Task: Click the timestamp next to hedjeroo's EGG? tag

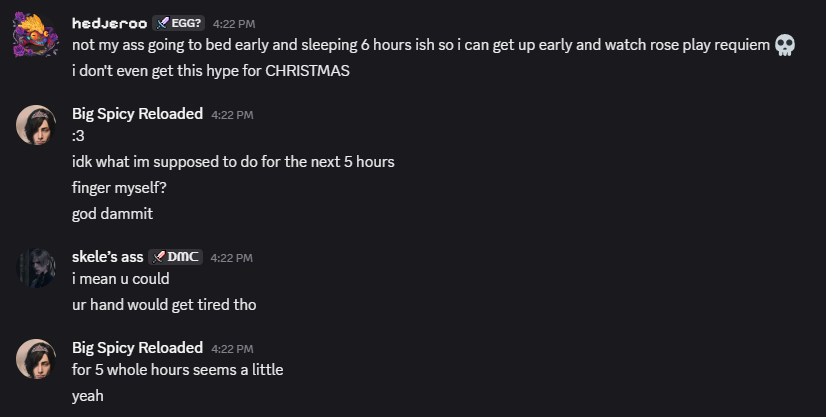Action: click(234, 23)
